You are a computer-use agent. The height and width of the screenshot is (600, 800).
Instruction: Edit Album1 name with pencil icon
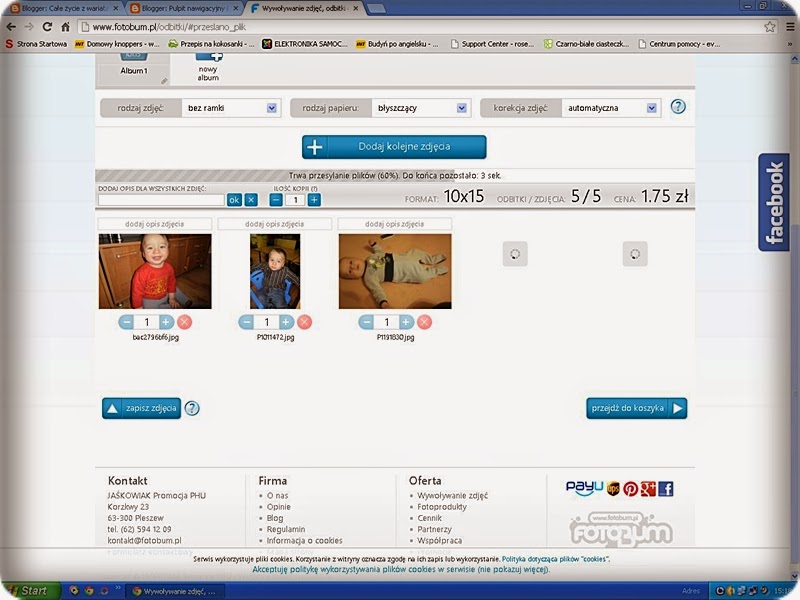click(164, 81)
